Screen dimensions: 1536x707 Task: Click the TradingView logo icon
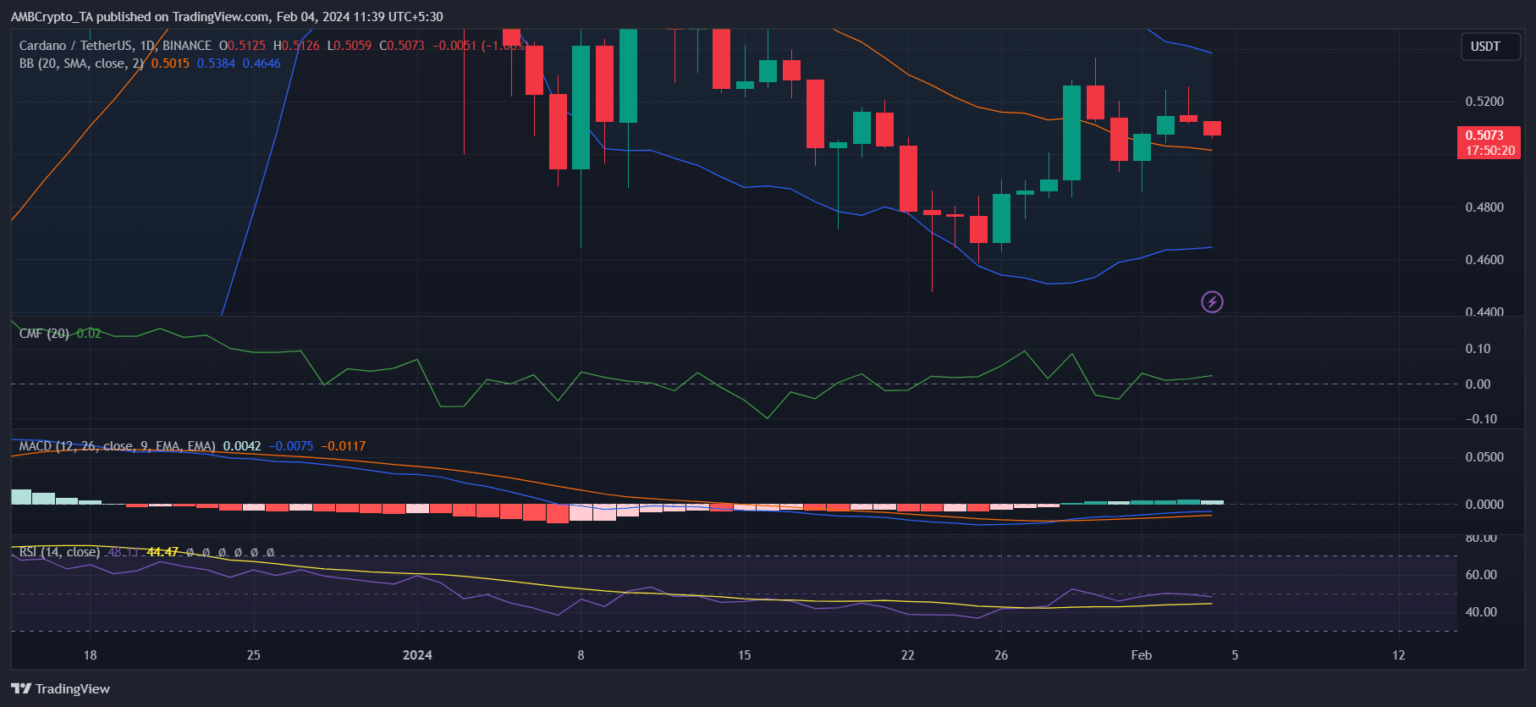[x=20, y=689]
